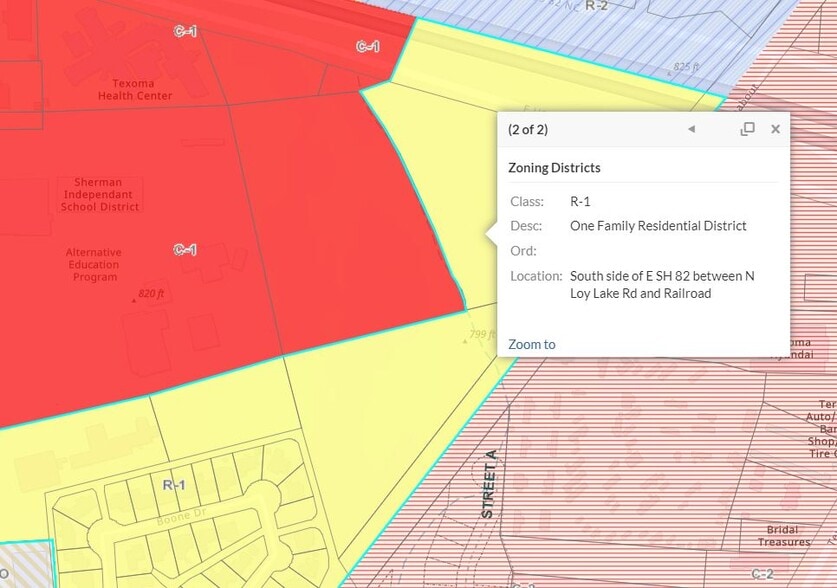Image resolution: width=837 pixels, height=588 pixels.
Task: Click the 799 ft elevation marker
Action: pyautogui.click(x=482, y=334)
